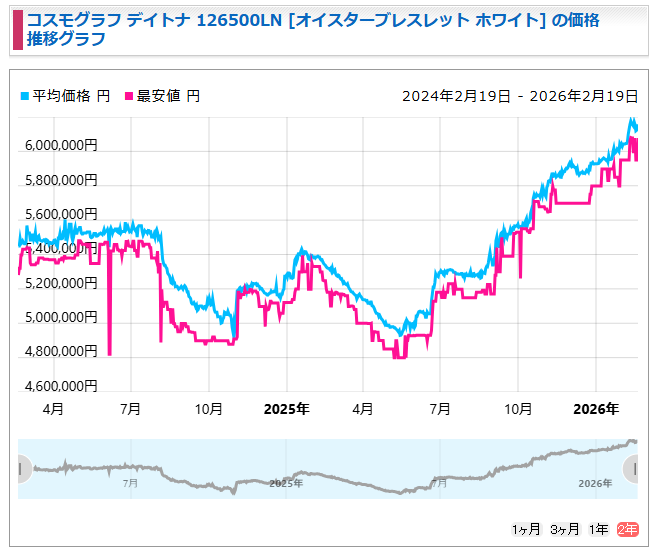The width and height of the screenshot is (657, 552).
Task: Click the 10月 label in 2025 on the main x-axis
Action: tap(518, 409)
